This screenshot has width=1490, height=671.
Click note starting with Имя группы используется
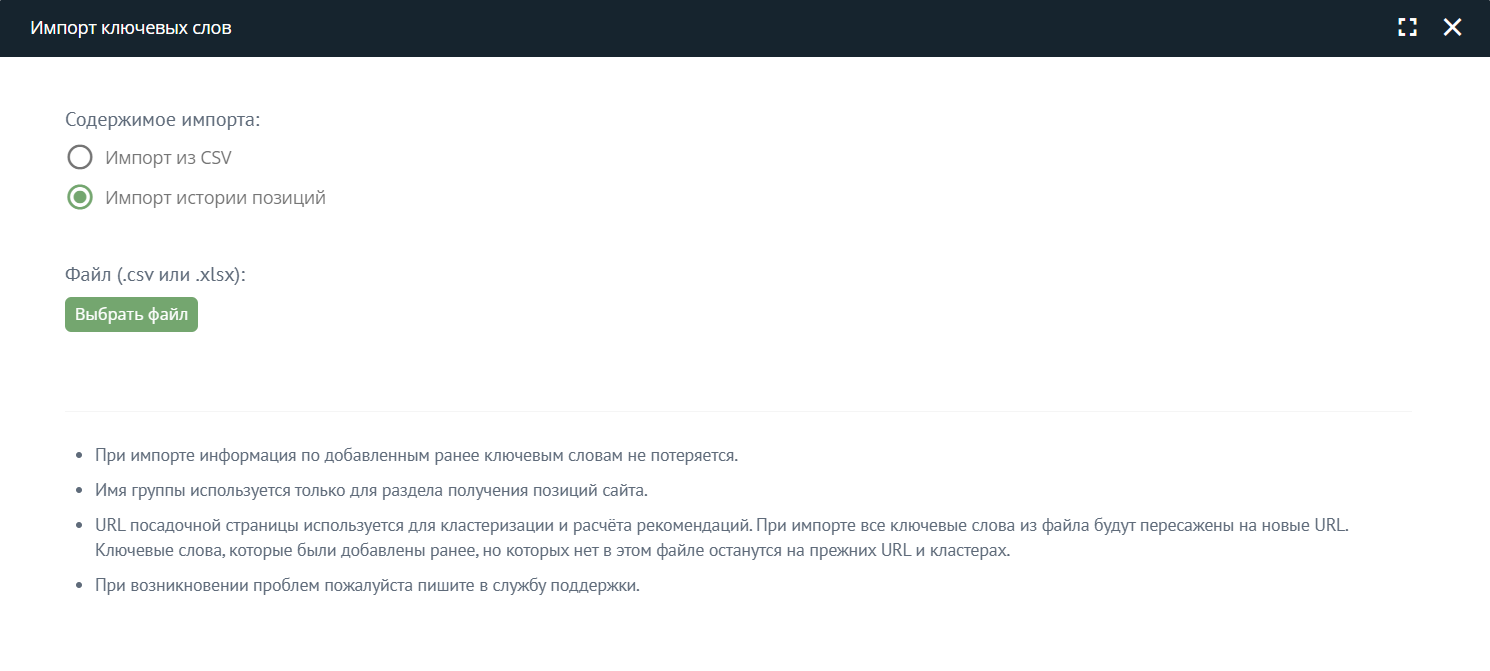pos(372,490)
